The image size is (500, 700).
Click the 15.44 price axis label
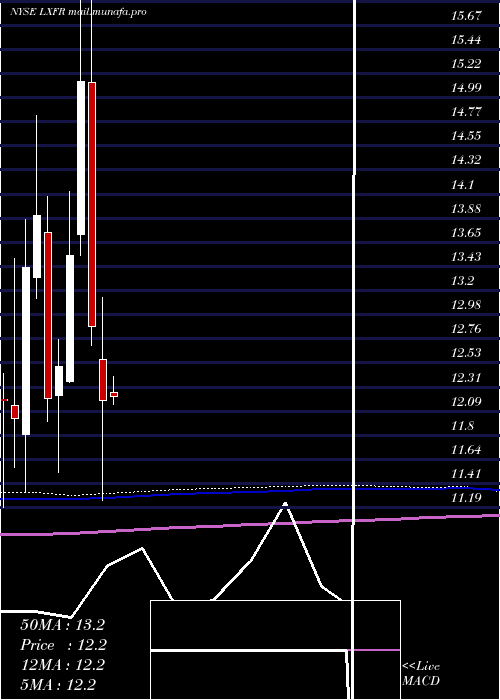click(466, 40)
